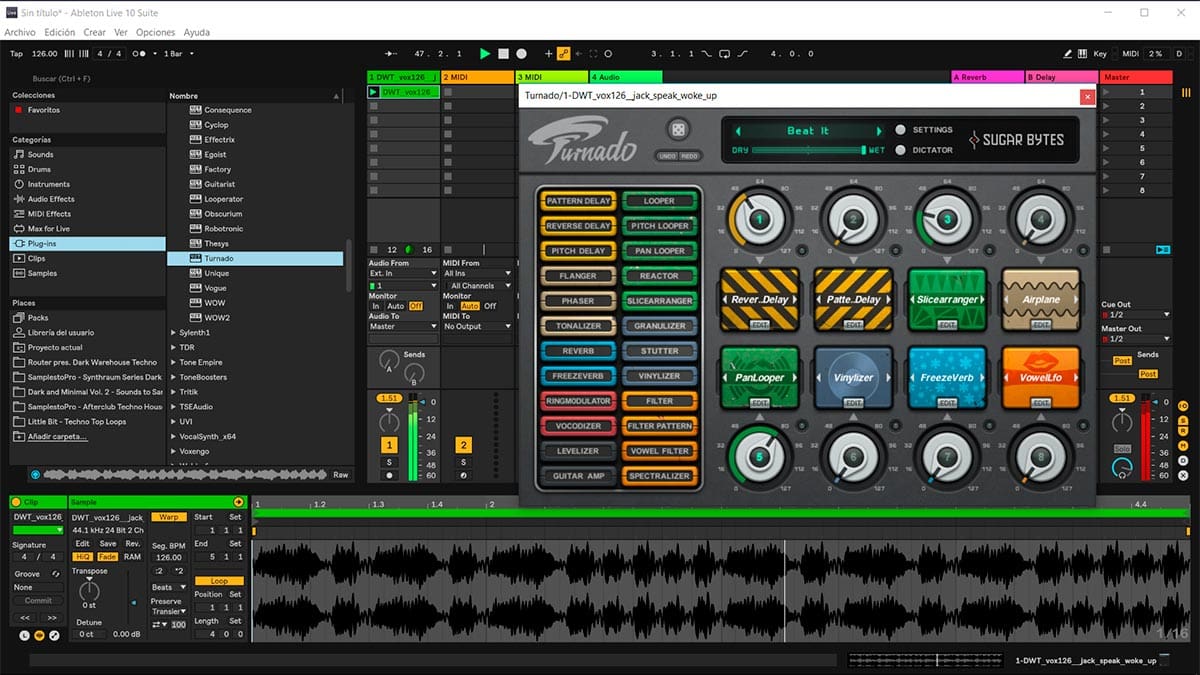The height and width of the screenshot is (675, 1200).
Task: Select the VOCODIZER effect button
Action: [578, 426]
